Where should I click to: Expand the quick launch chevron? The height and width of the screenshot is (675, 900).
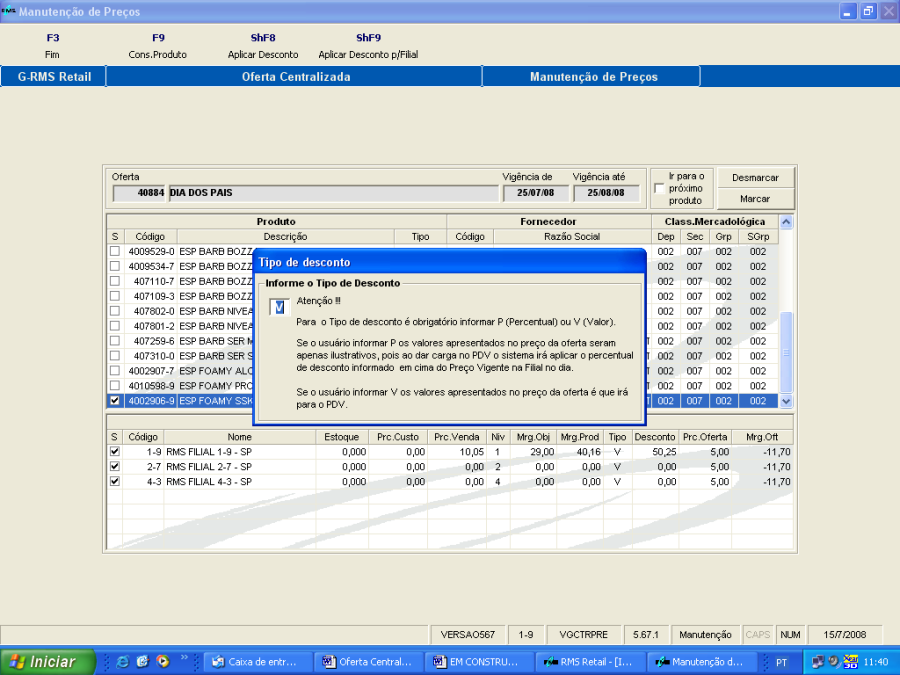click(x=184, y=658)
